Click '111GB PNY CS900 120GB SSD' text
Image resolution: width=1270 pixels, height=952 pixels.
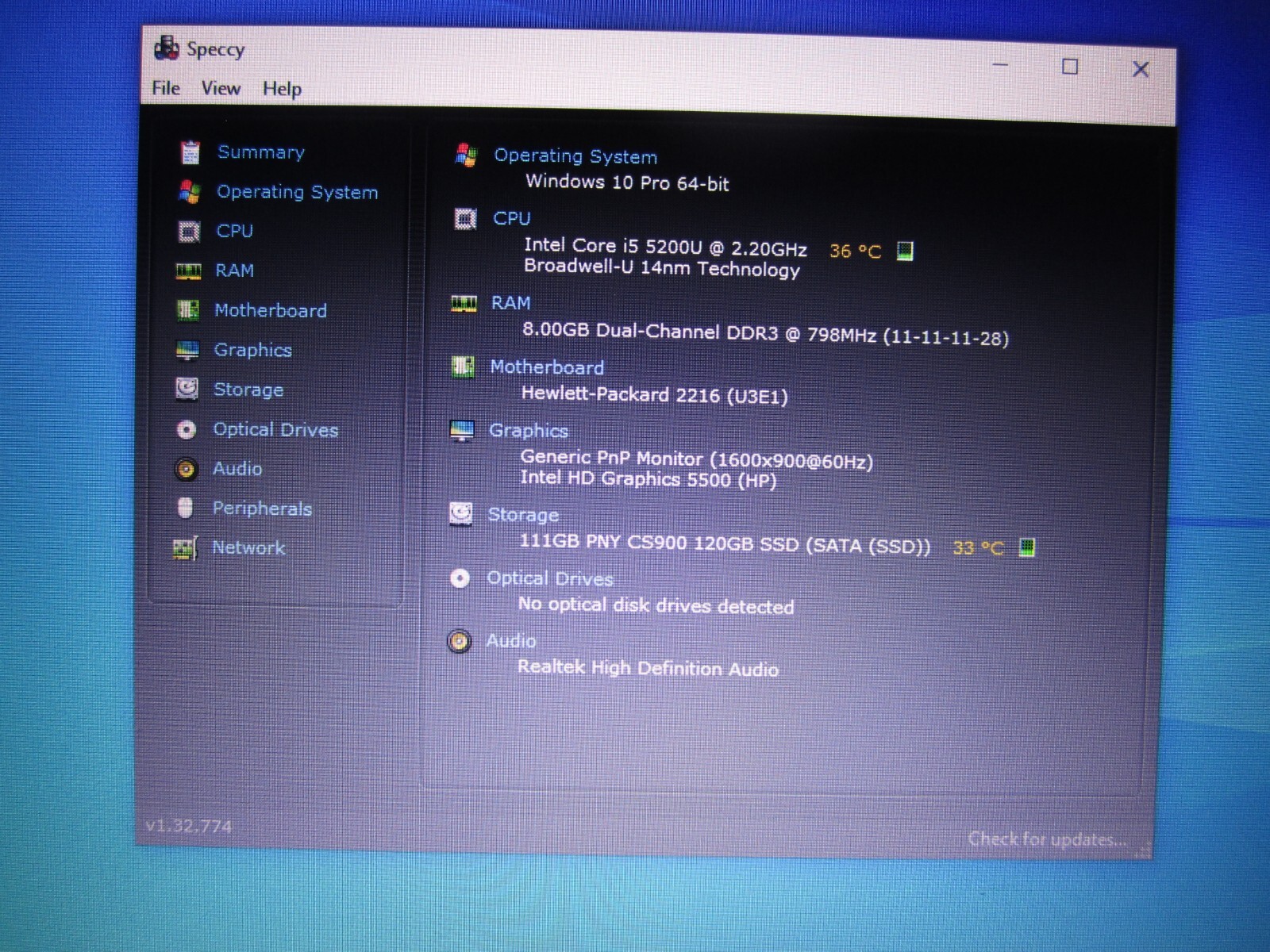(659, 543)
